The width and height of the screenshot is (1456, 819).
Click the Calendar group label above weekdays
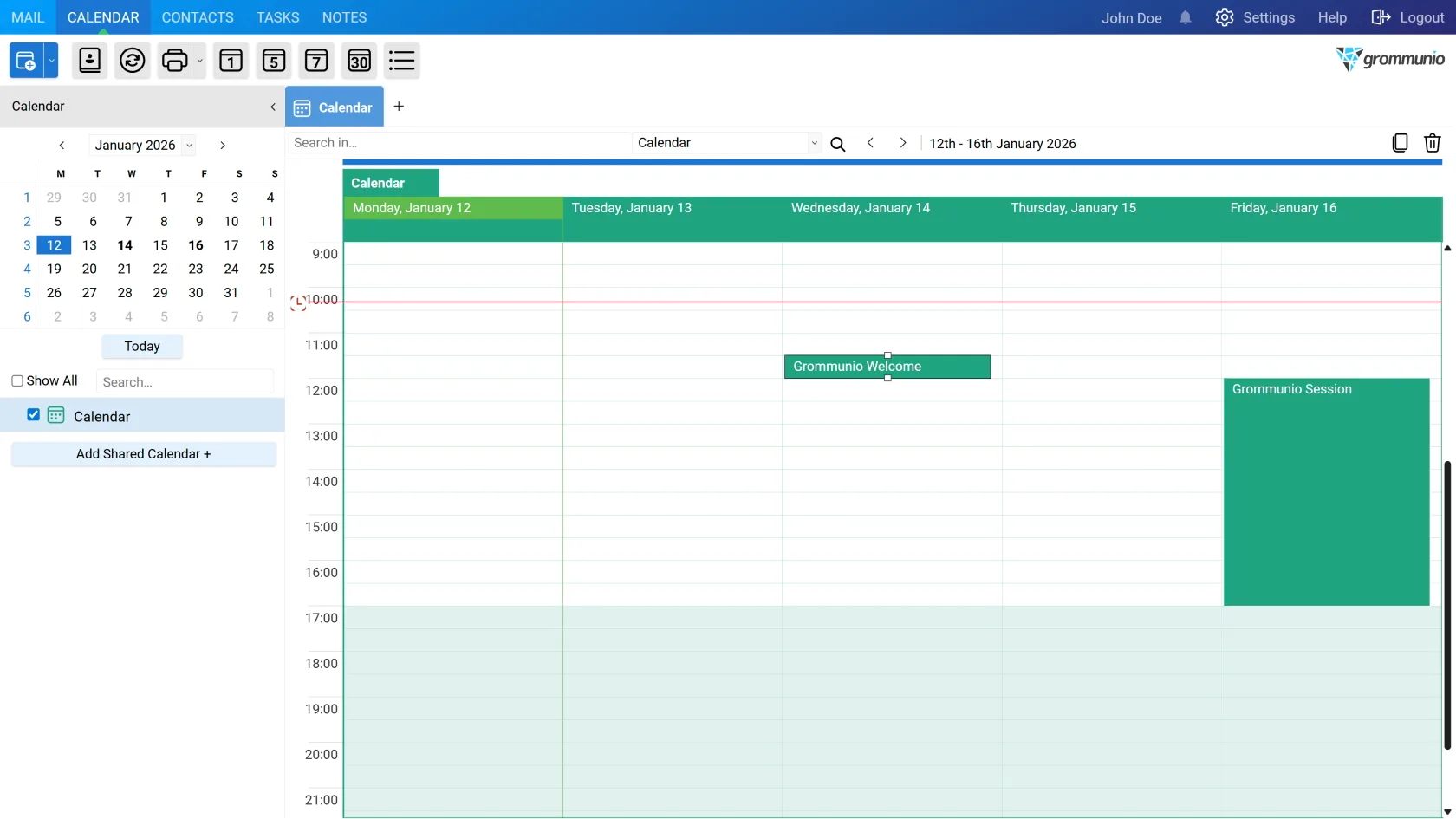(392, 183)
